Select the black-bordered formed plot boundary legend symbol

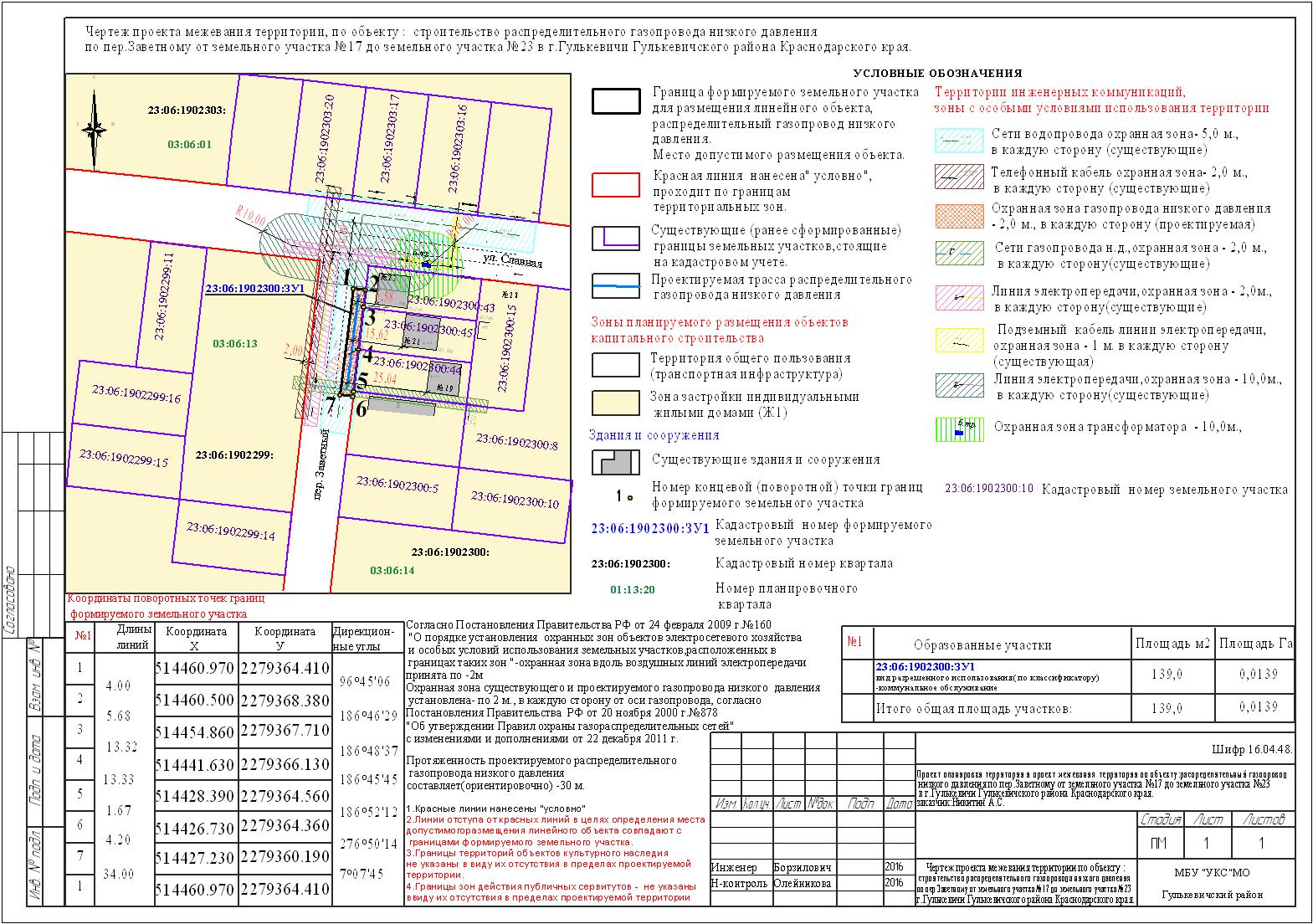616,100
